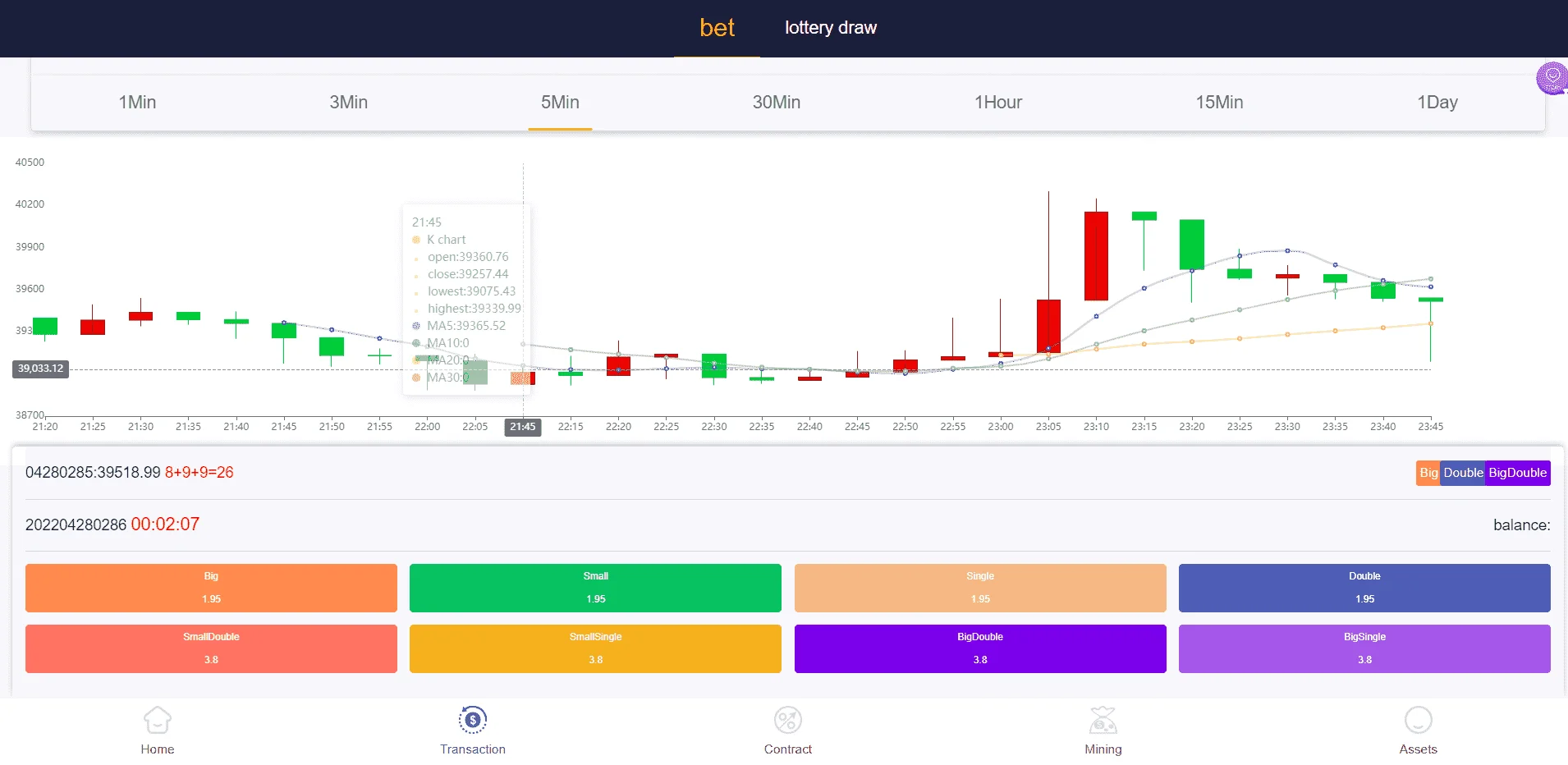Screen dimensions: 1568x765
Task: Open the Contract percent icon
Action: (x=788, y=721)
